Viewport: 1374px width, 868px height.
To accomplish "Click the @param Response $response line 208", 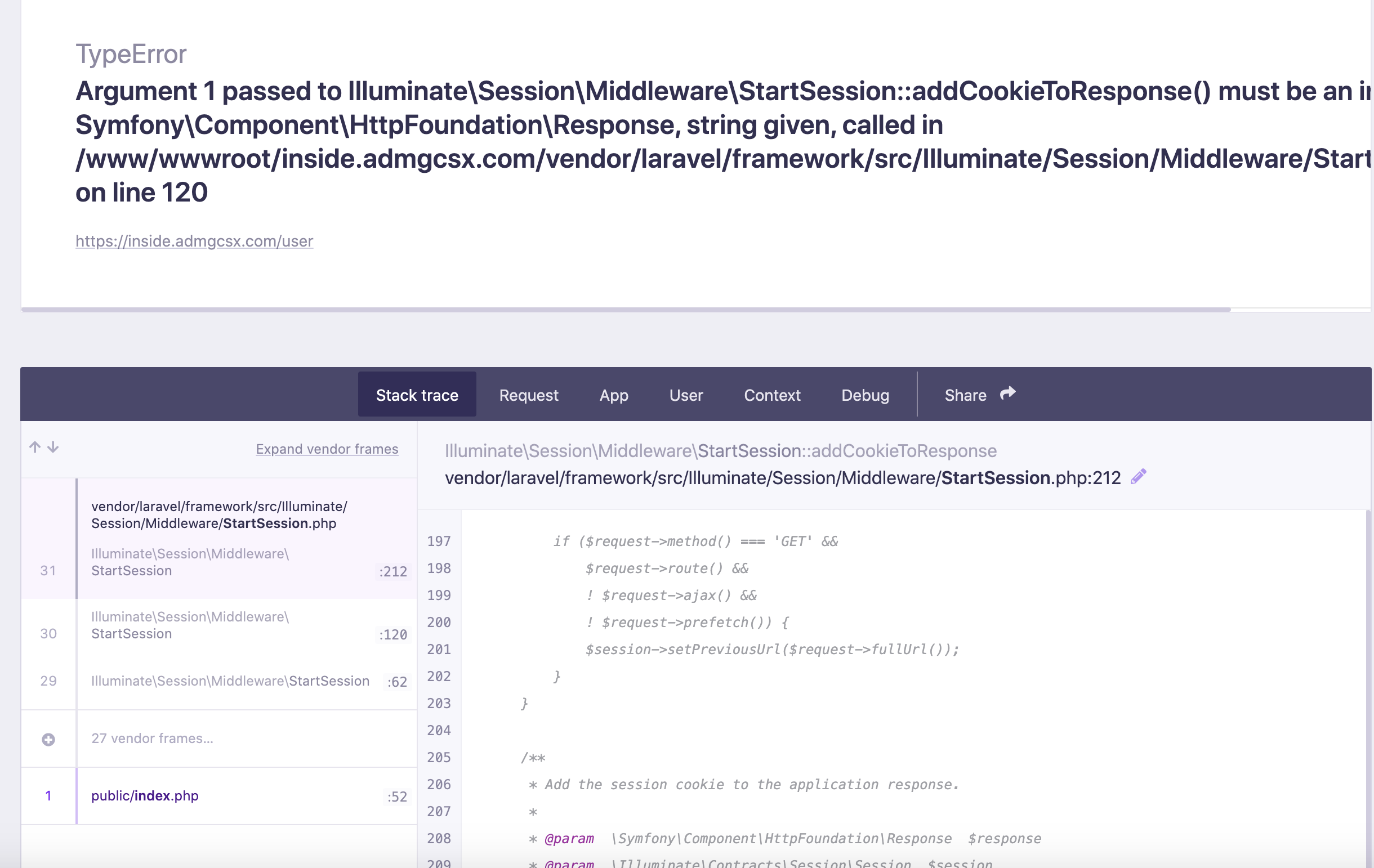I will [x=784, y=838].
